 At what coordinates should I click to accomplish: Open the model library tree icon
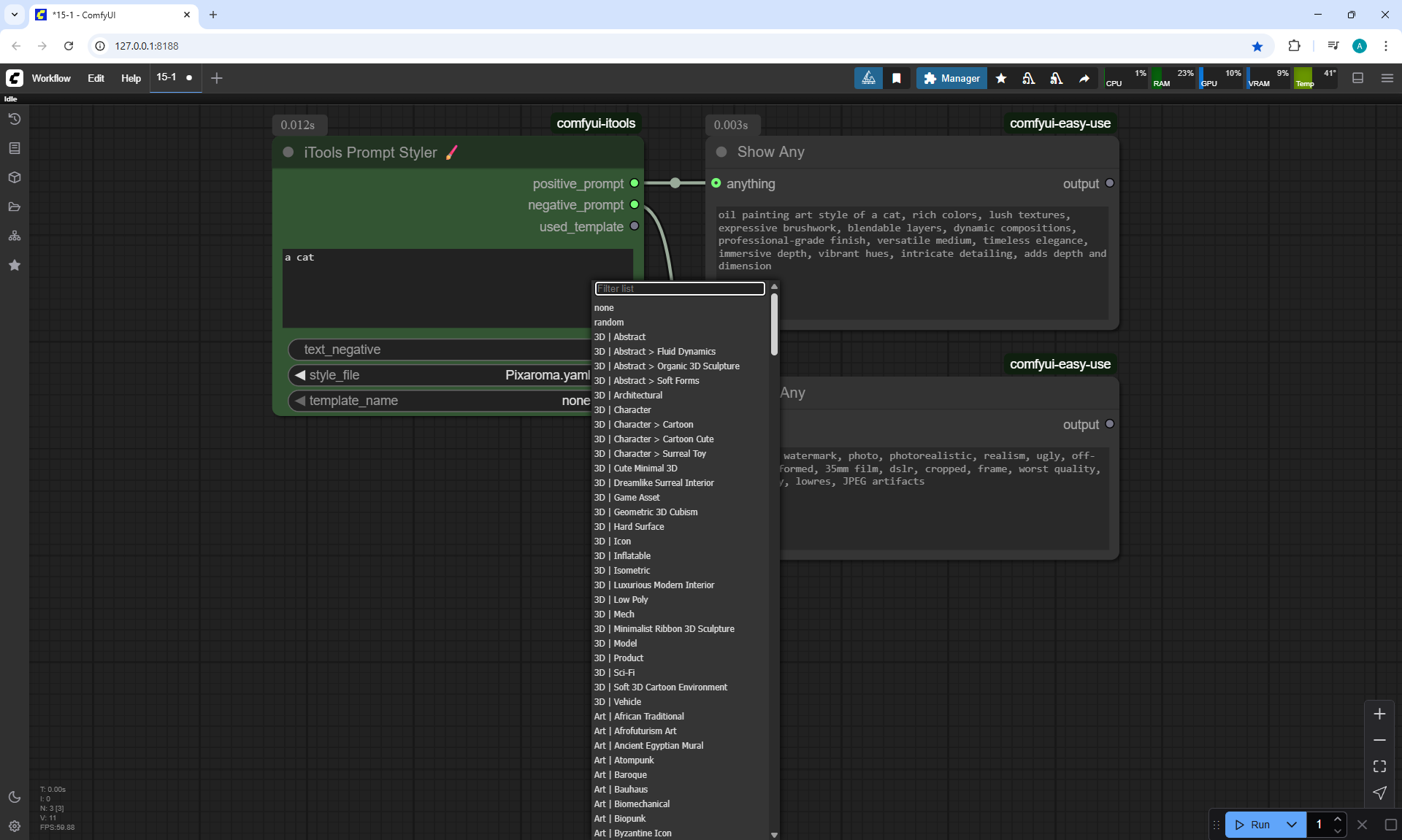14,236
